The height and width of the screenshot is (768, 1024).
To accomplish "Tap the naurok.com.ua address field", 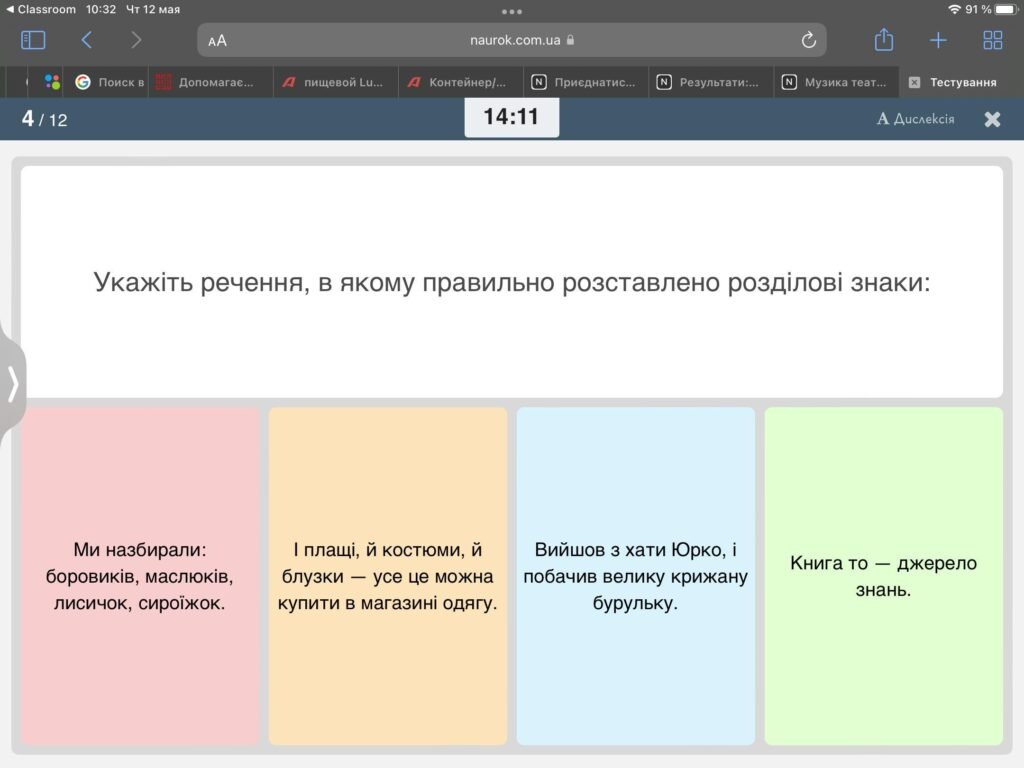I will (512, 40).
